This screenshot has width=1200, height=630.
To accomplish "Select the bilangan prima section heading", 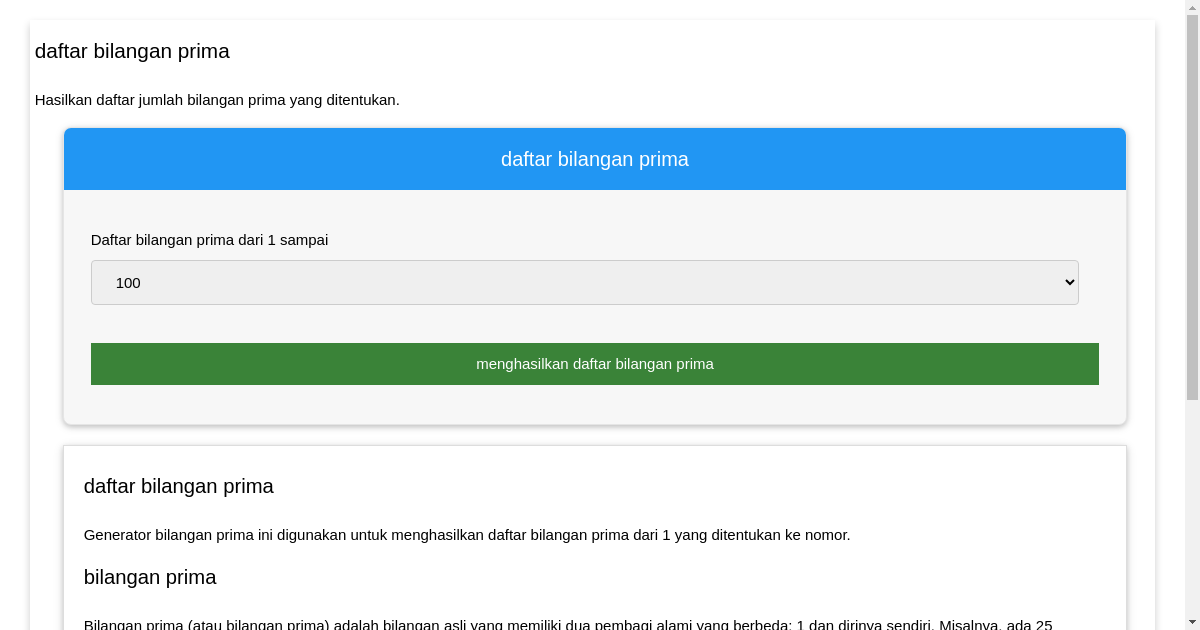I will click(x=150, y=577).
